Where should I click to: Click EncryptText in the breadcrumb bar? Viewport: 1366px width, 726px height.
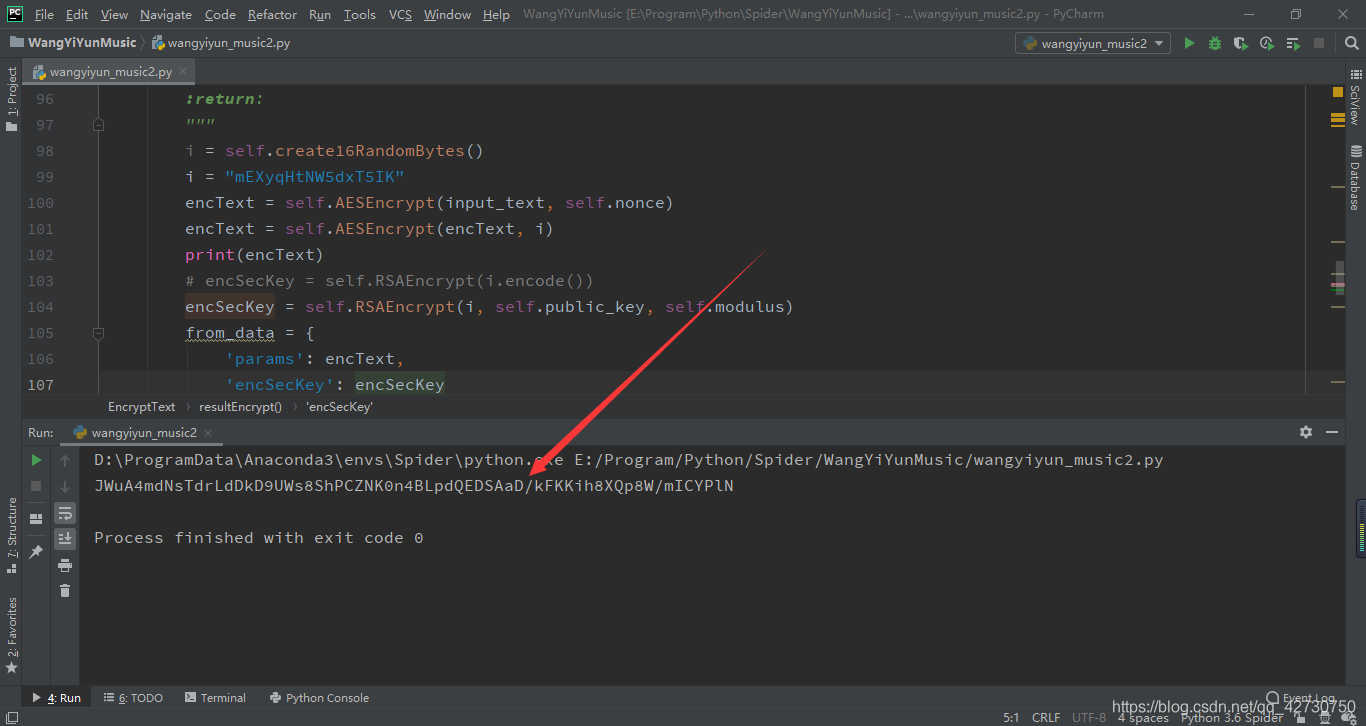(141, 407)
